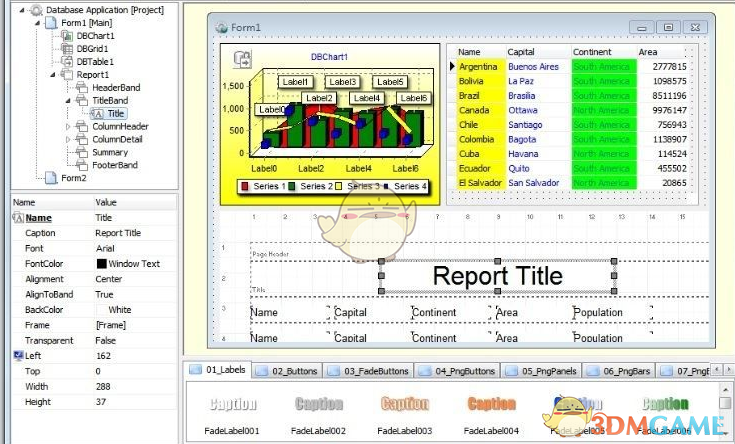Viewport: 735px width, 444px height.
Task: Click the 04_PngButtons tab folder icon
Action: tap(425, 371)
